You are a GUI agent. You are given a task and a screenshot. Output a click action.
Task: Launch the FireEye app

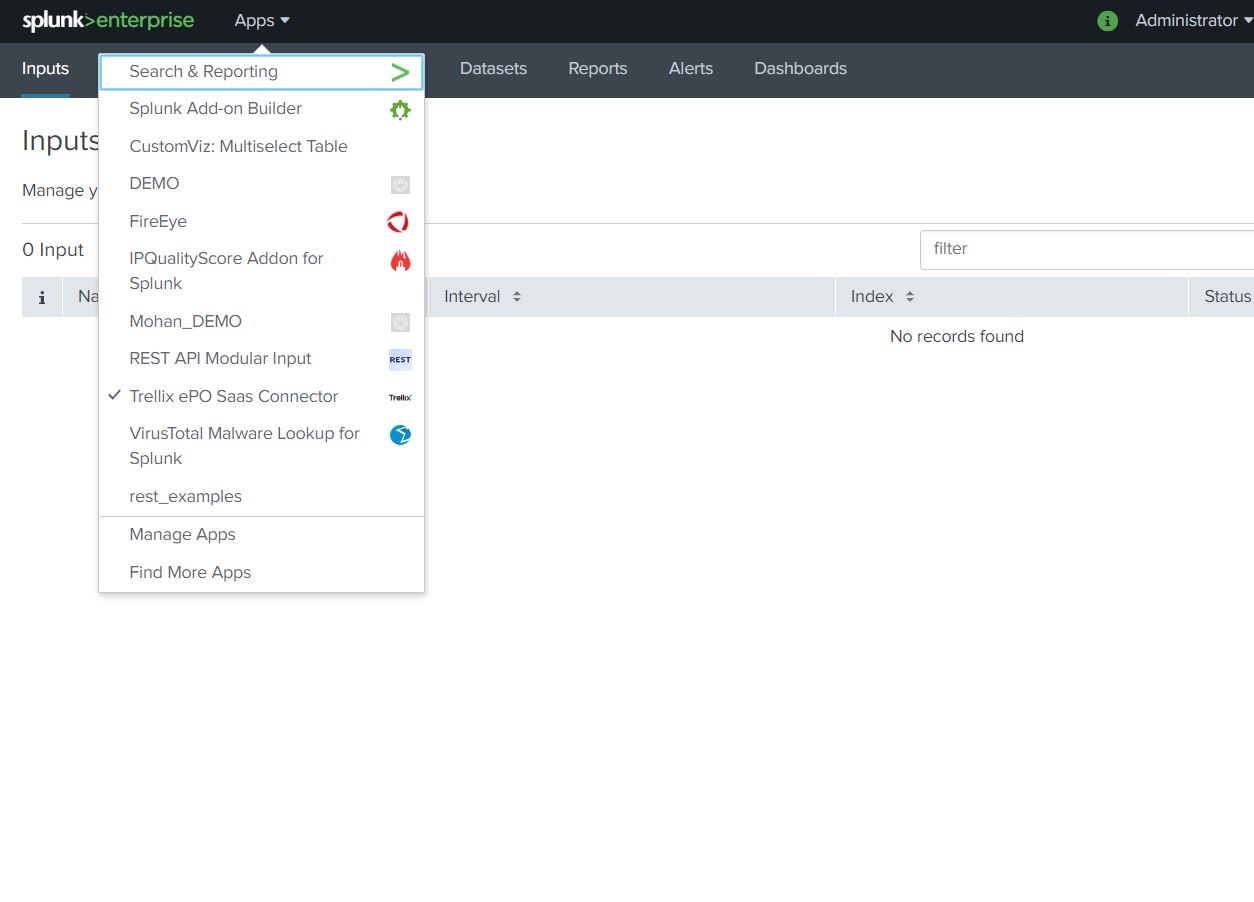pyautogui.click(x=261, y=221)
